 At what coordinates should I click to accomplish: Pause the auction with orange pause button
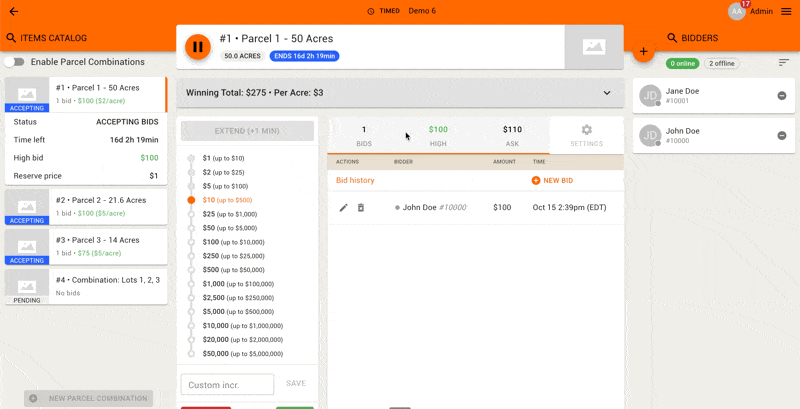tap(198, 46)
